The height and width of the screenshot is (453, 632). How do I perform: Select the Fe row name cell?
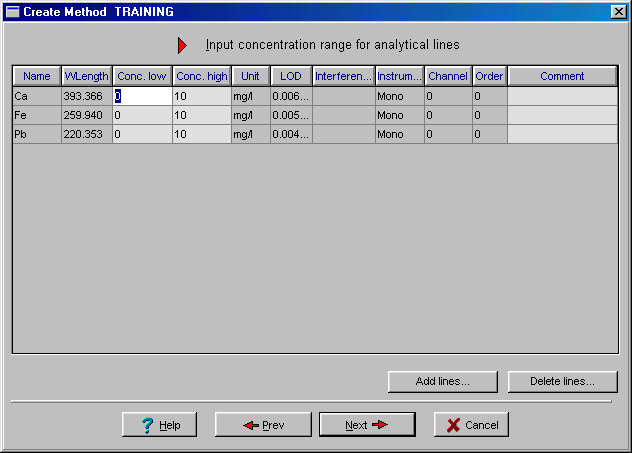(37, 115)
